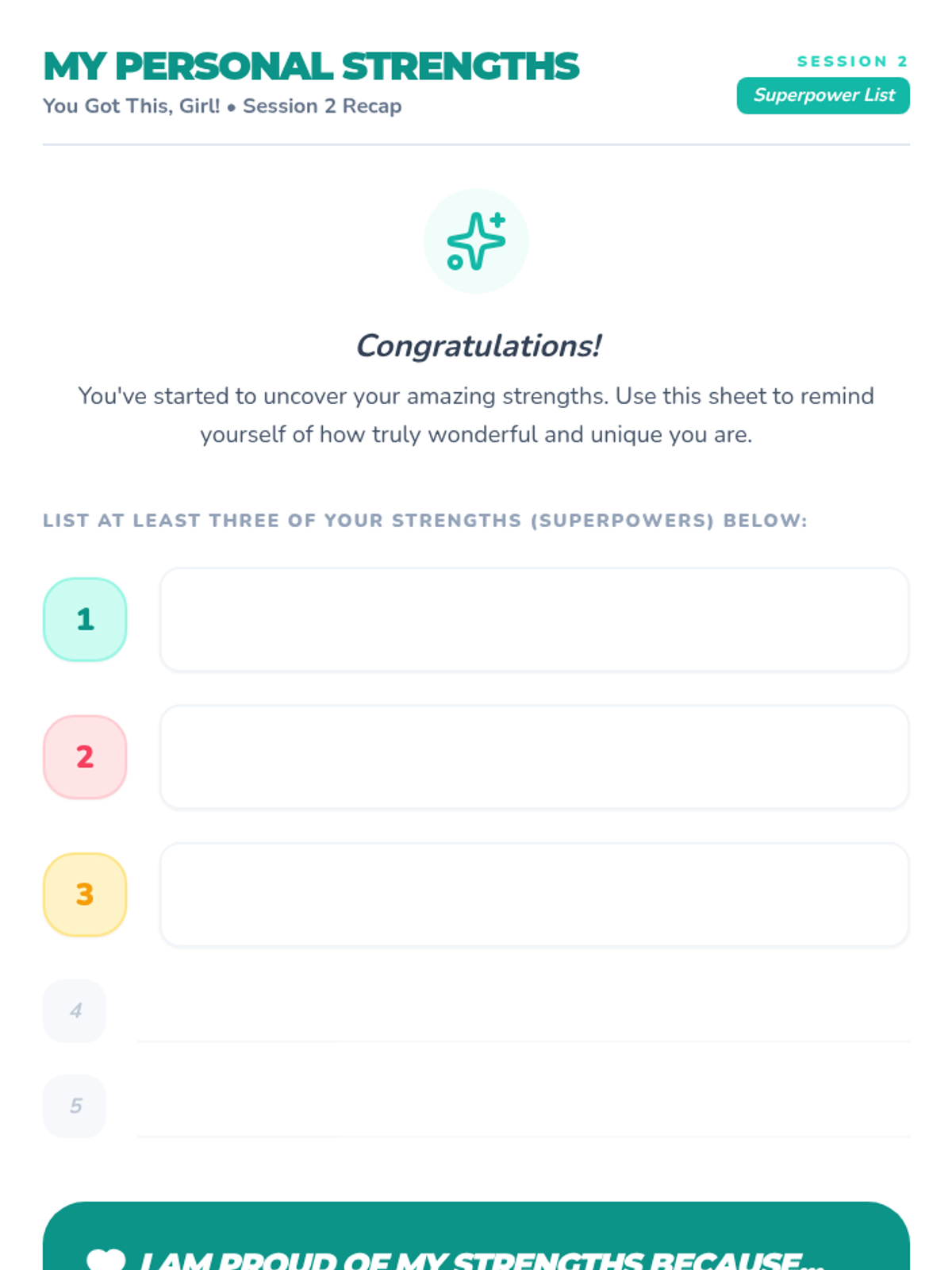Click the pink number 2 badge

click(85, 757)
